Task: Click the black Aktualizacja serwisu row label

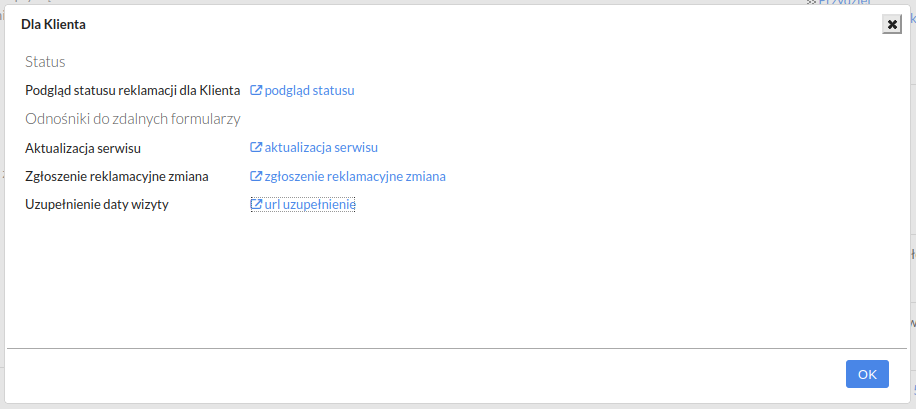Action: pos(83,148)
